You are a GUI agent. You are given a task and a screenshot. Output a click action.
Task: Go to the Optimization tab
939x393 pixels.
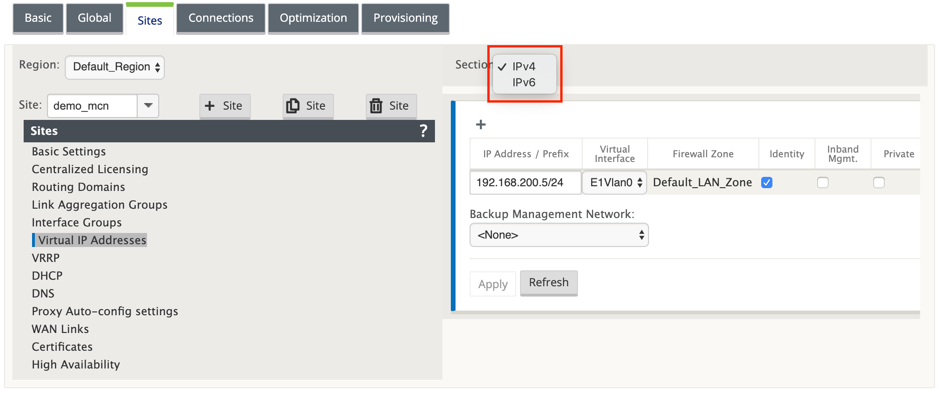pos(313,19)
